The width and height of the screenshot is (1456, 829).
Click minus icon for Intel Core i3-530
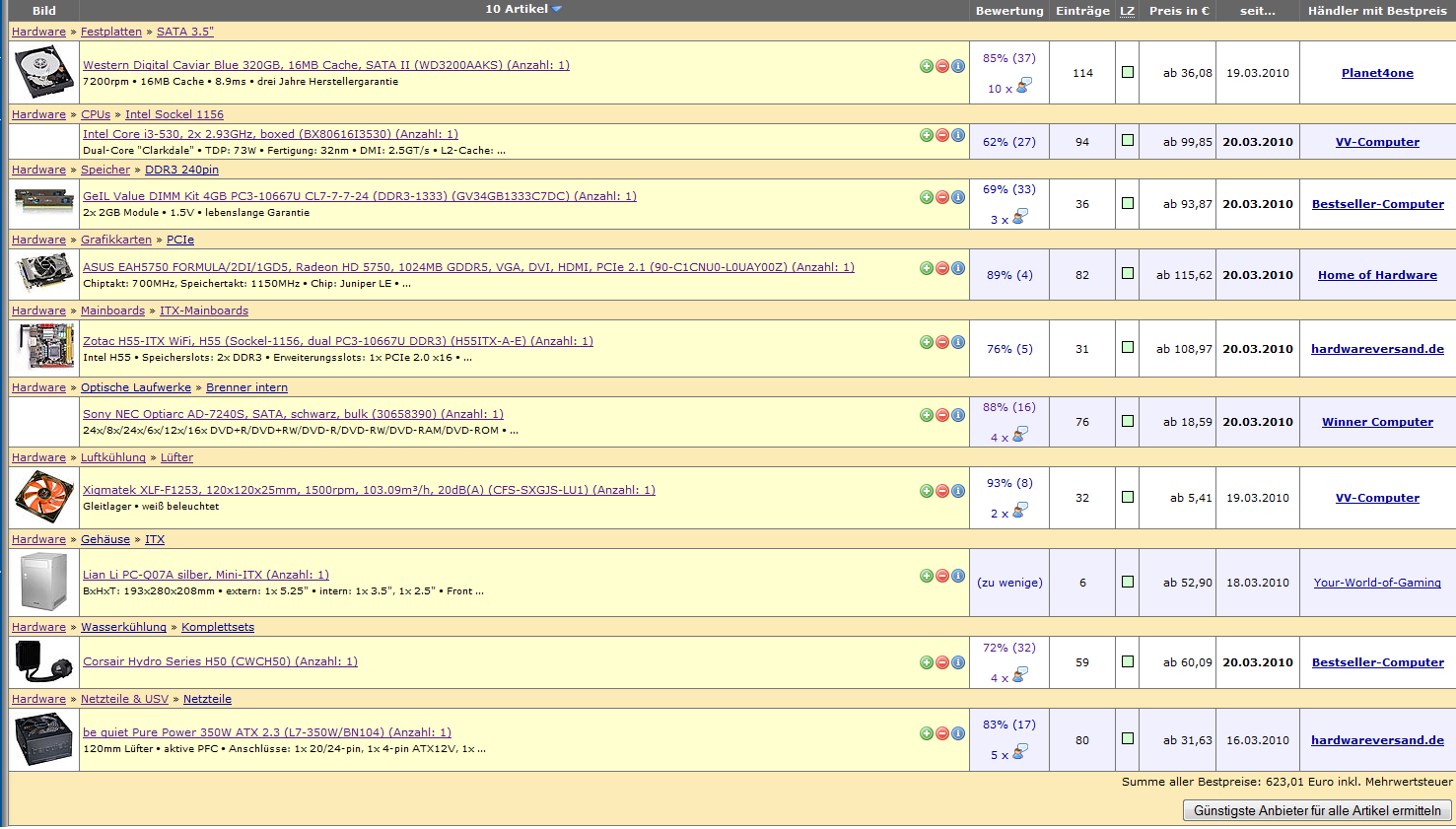(942, 135)
